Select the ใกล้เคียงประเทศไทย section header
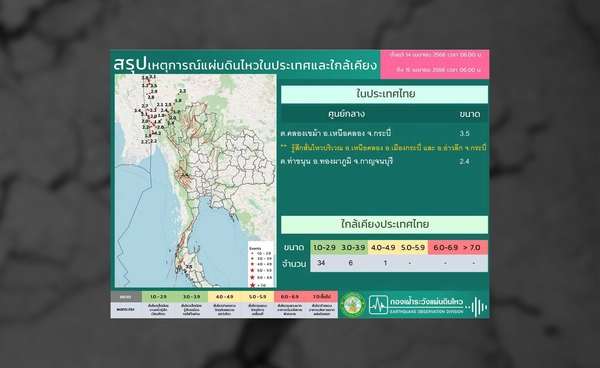Viewport: 600px width, 368px height. point(385,225)
